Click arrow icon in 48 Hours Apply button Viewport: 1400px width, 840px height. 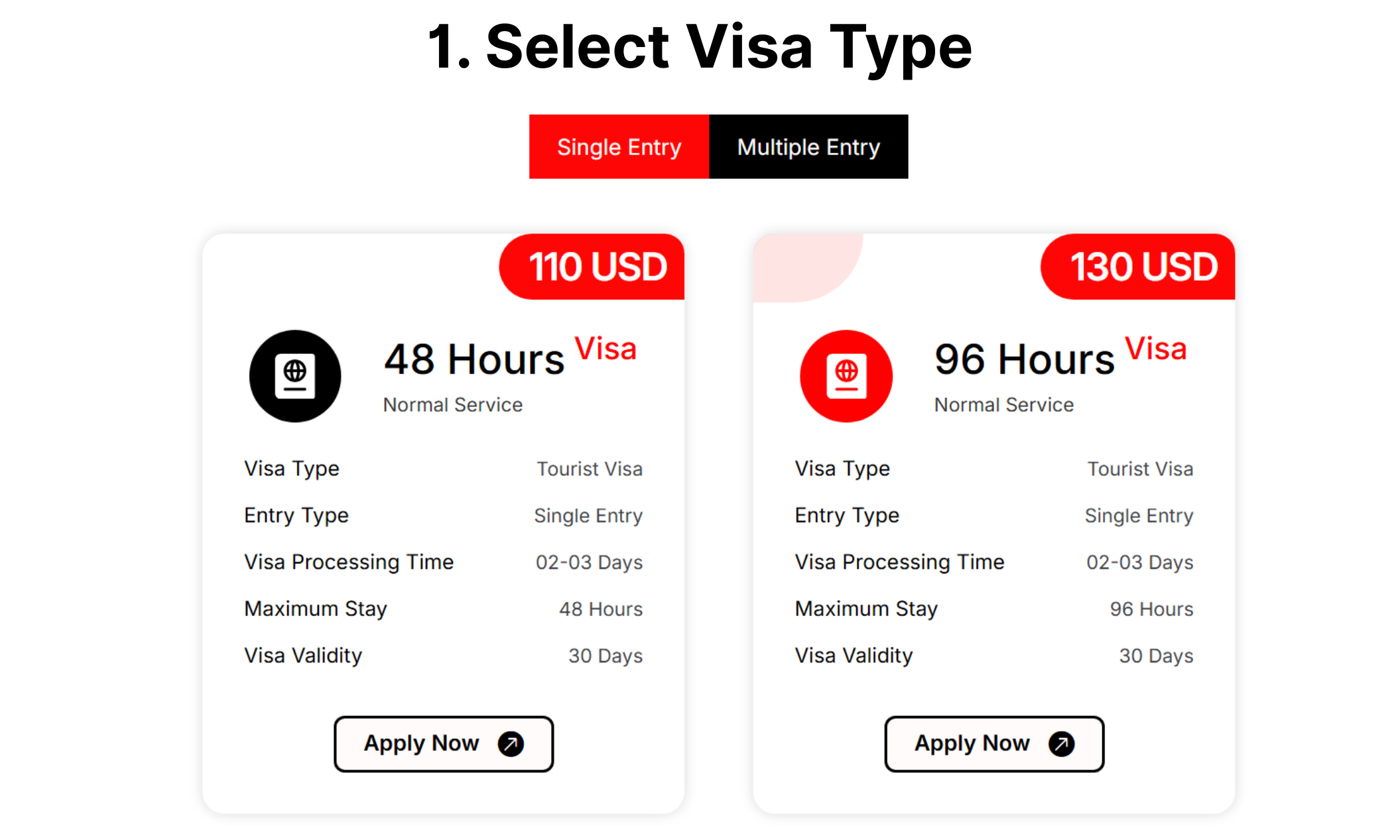click(511, 744)
